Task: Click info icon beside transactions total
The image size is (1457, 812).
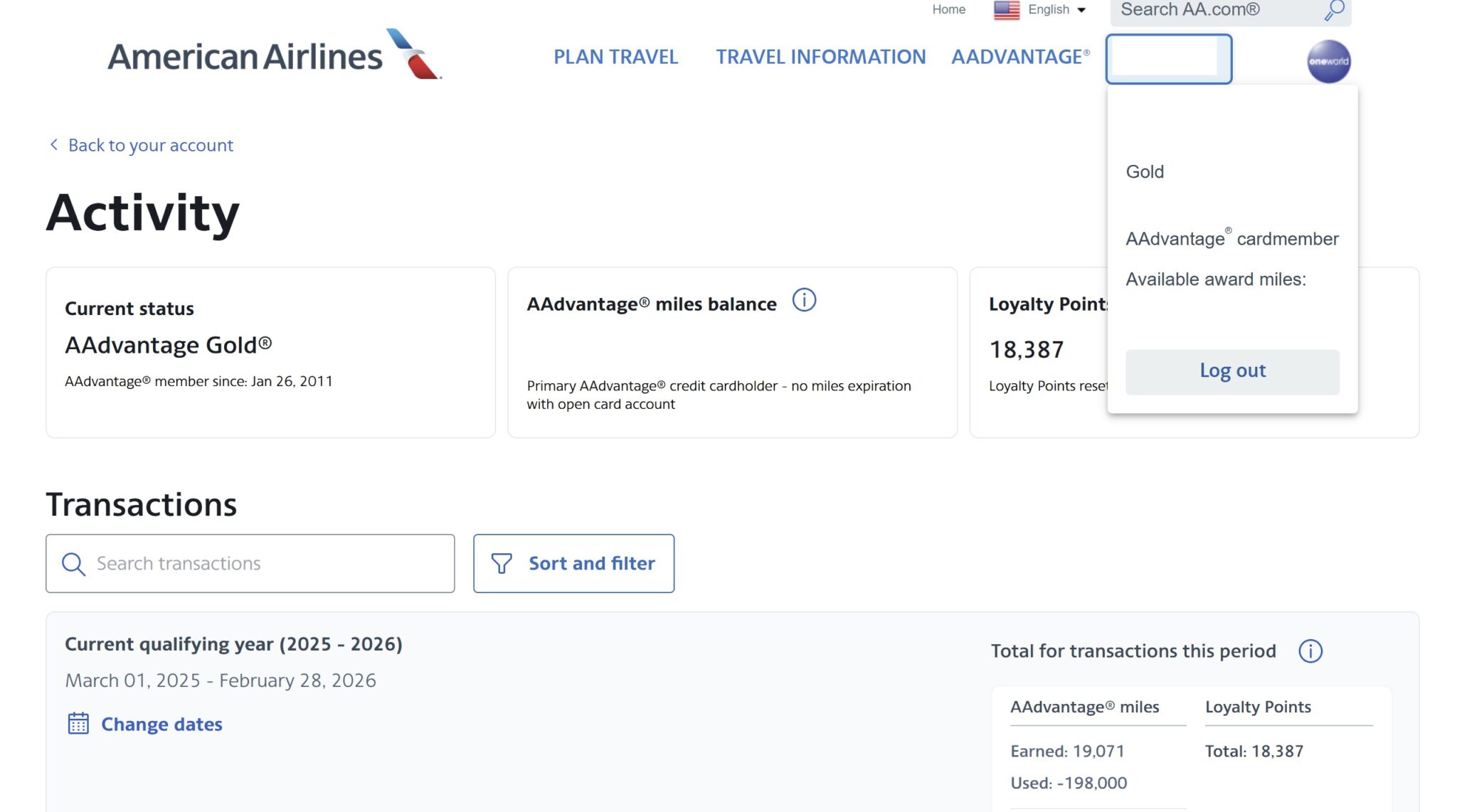Action: click(1310, 651)
